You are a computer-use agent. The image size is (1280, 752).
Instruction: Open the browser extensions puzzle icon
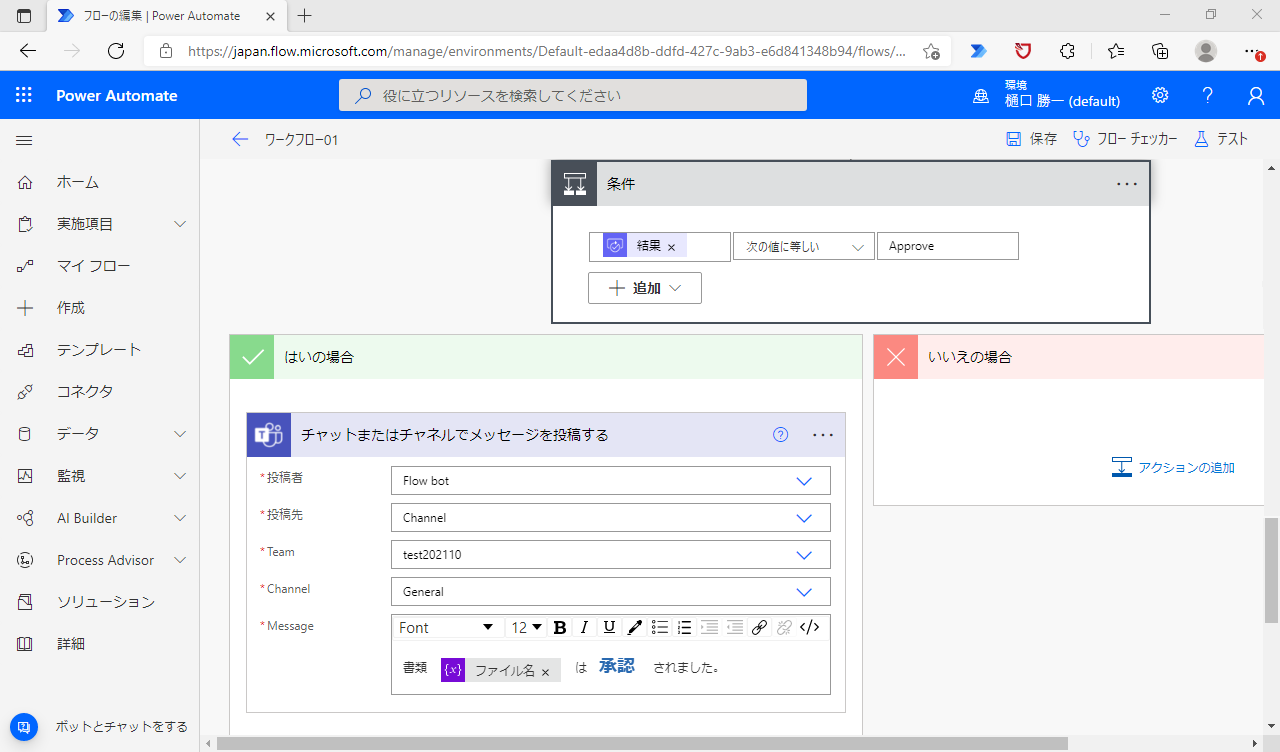[x=1067, y=51]
